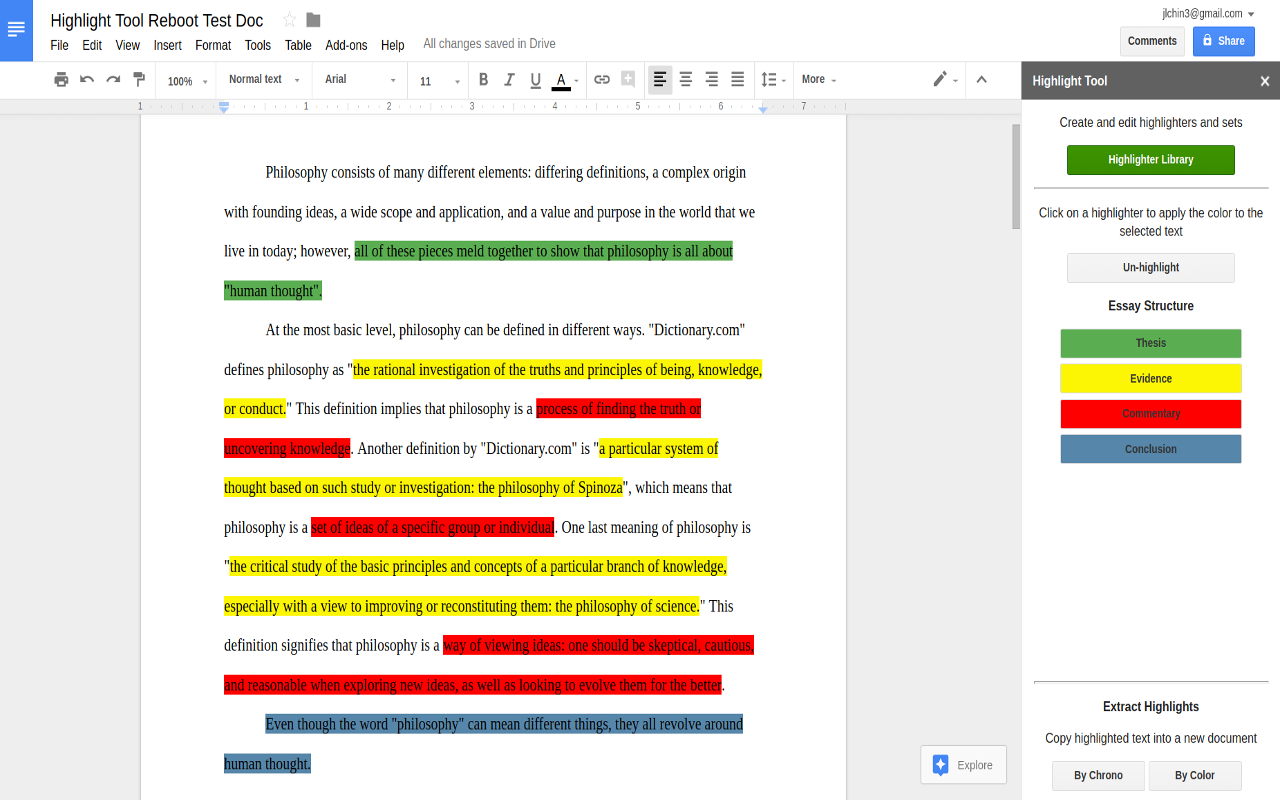Image resolution: width=1280 pixels, height=800 pixels.
Task: Collapse the toolbar with the chevron
Action: pyautogui.click(x=981, y=79)
